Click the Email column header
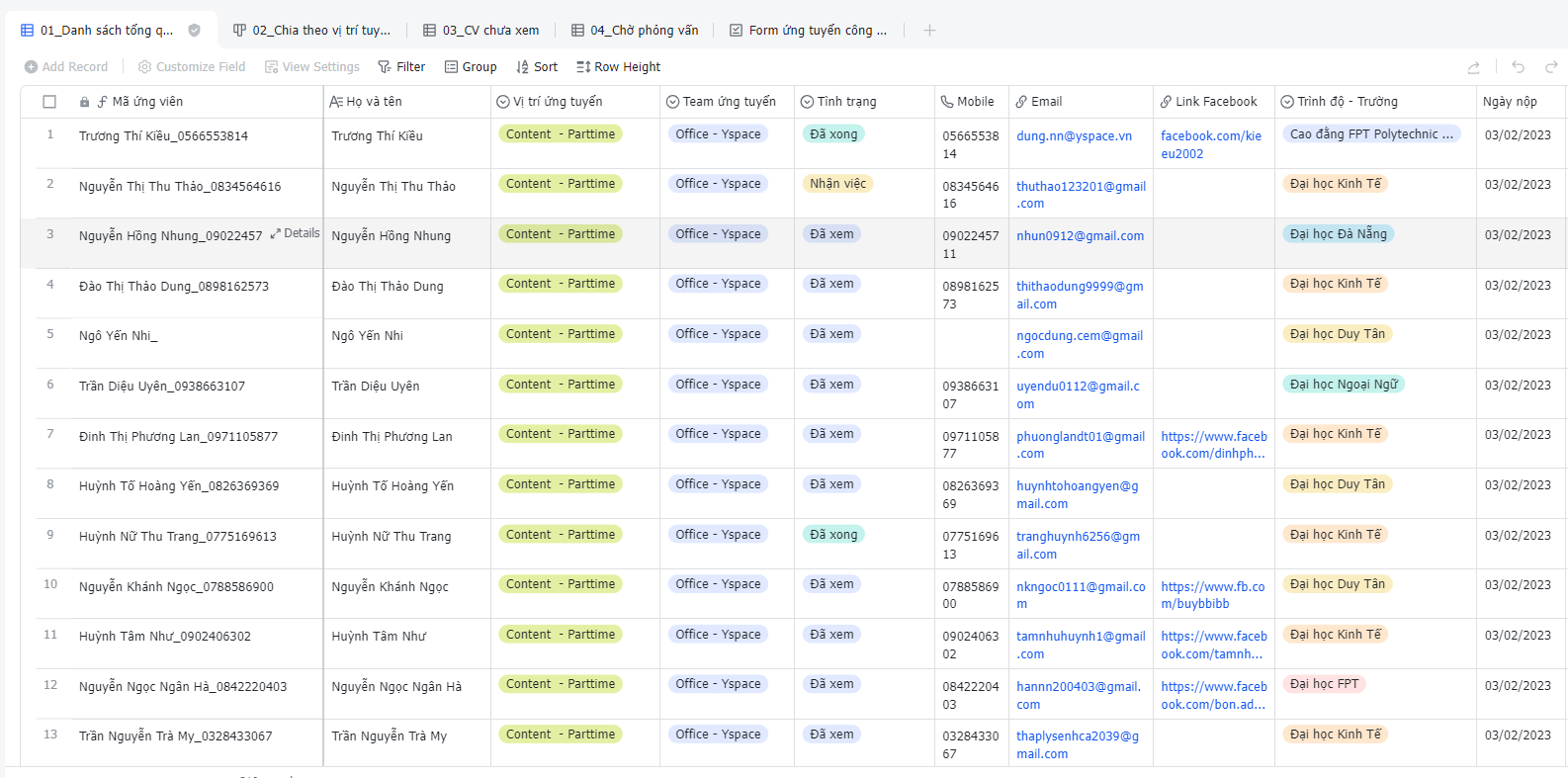 point(1081,102)
